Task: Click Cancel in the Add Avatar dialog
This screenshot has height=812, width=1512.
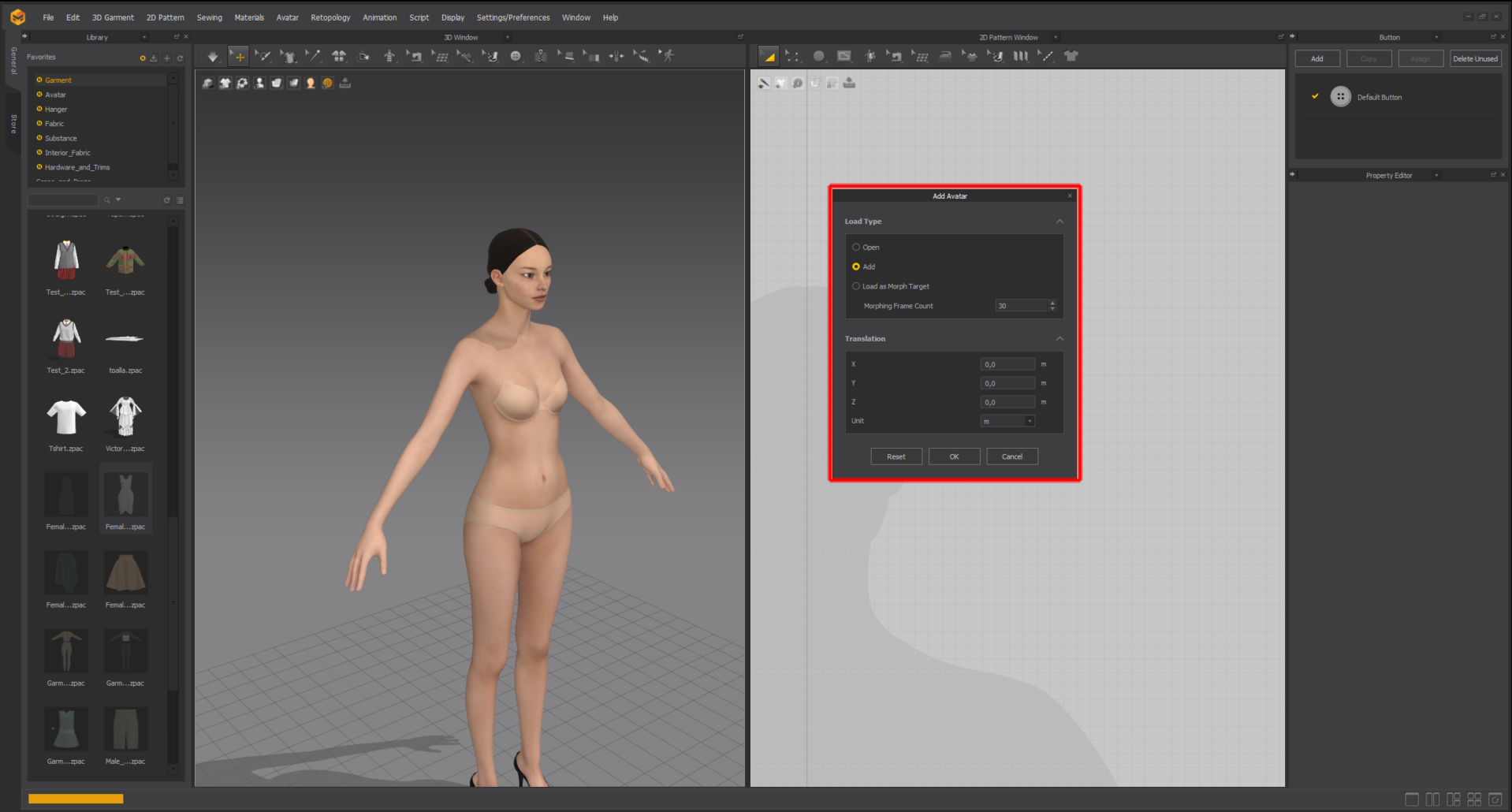Action: (x=1012, y=456)
